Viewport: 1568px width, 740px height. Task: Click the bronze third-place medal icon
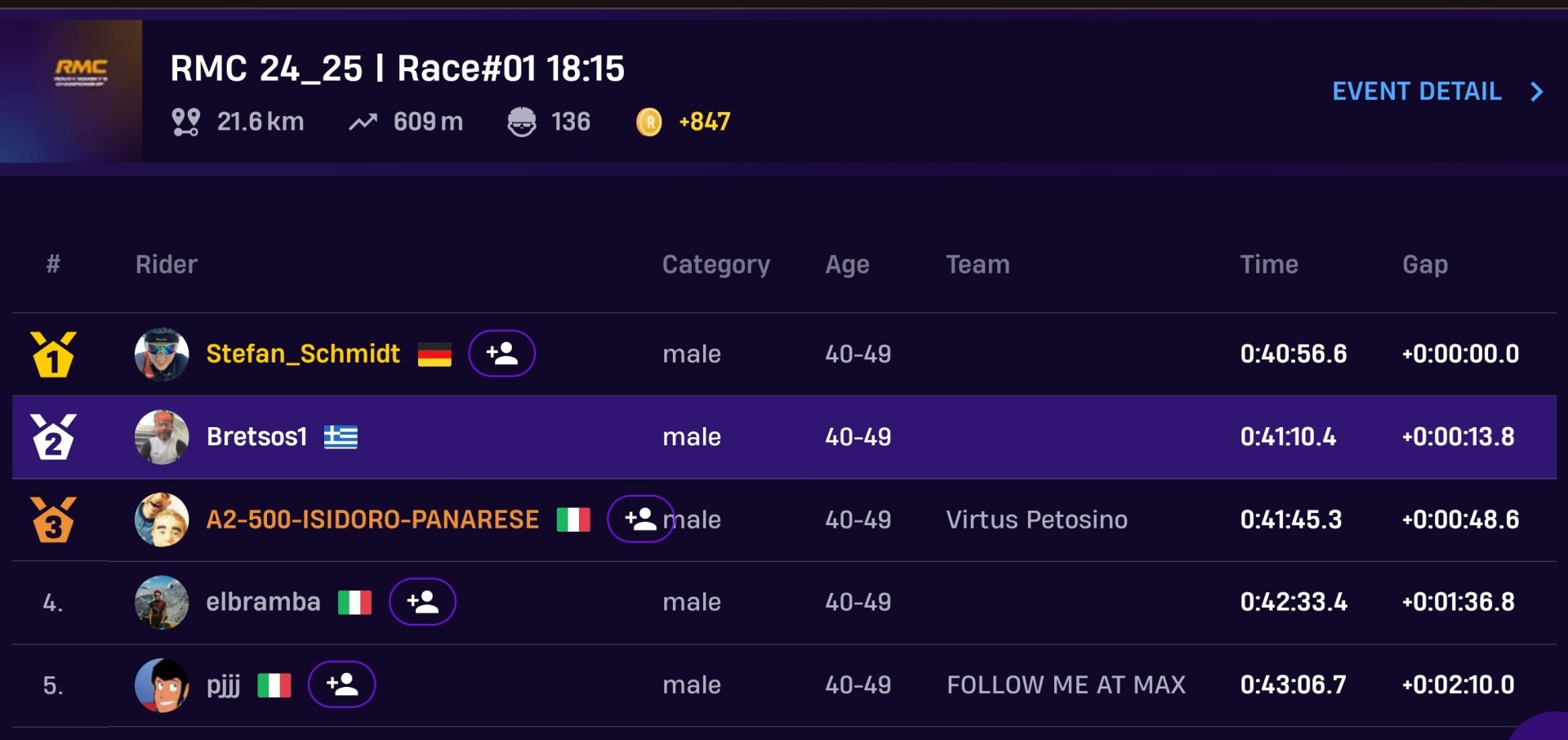[53, 519]
